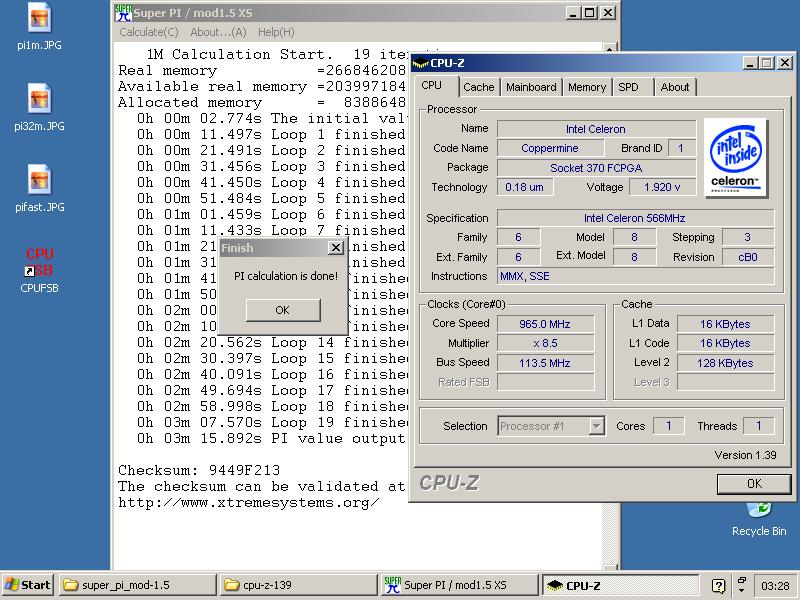Screen dimensions: 800x600
Task: Click the Code Name Coppermine field
Action: (550, 148)
